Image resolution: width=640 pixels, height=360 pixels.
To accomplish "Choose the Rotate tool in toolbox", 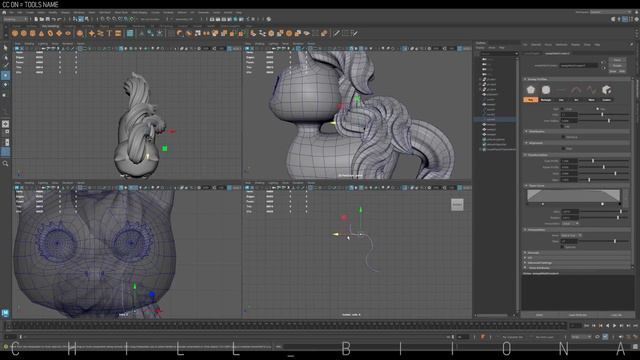I will (5, 85).
